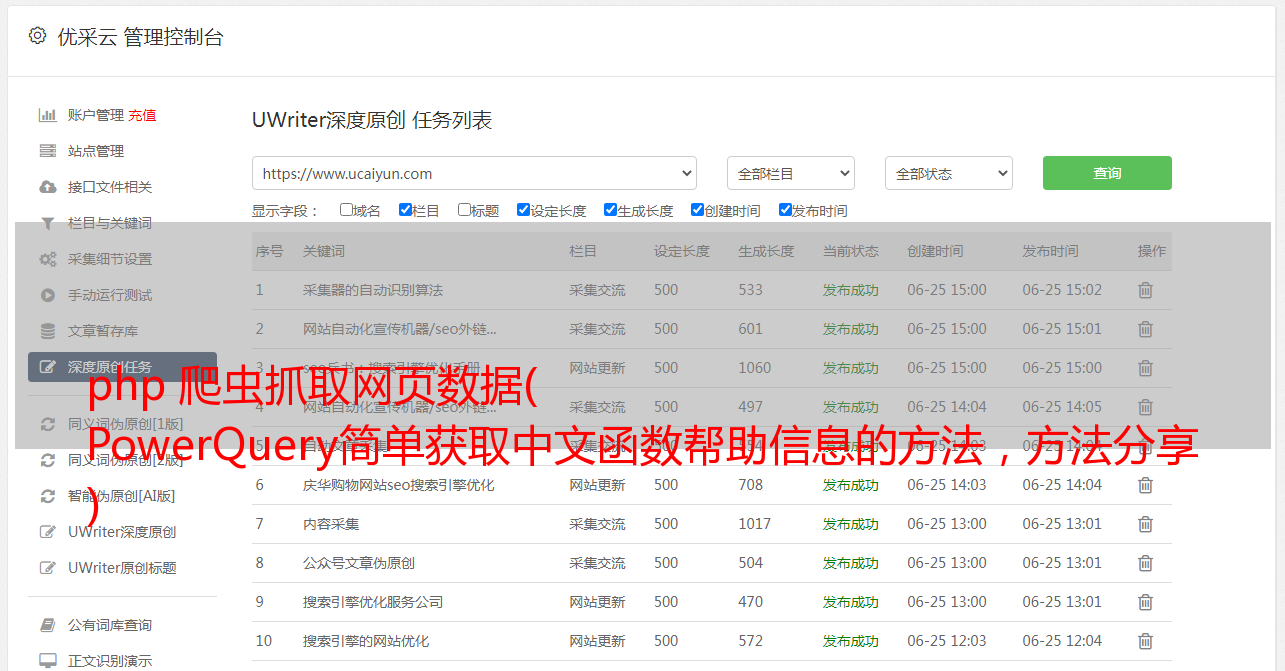Open UWriter深度原创 in the sidebar
1285x671 pixels.
coord(121,532)
